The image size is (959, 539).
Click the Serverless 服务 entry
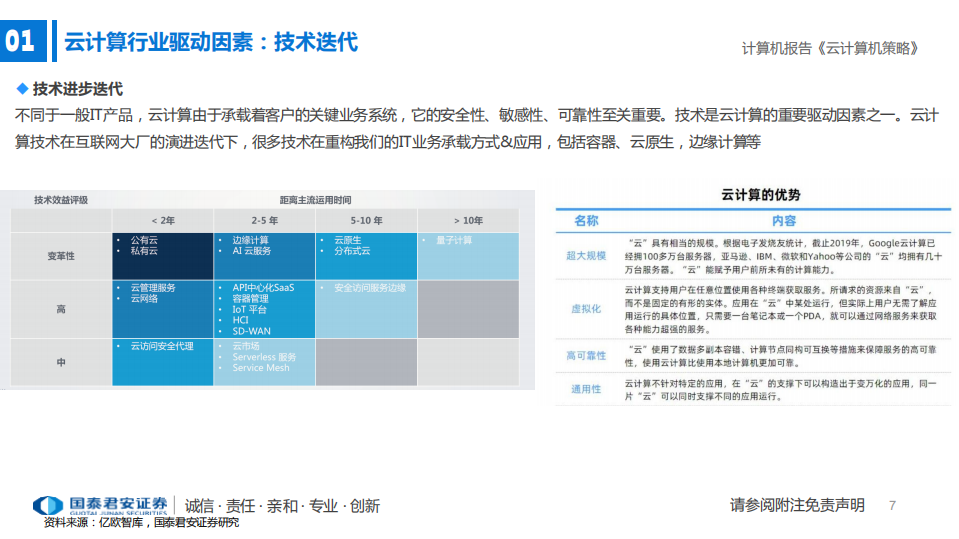264,357
